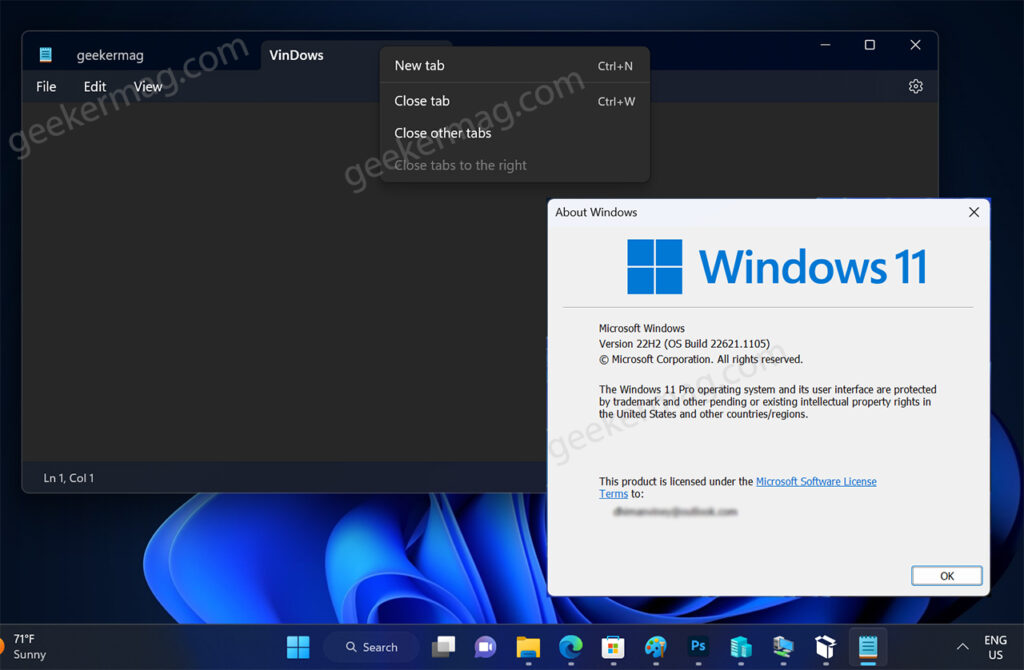Viewport: 1024px width, 670px height.
Task: Click into the Notepad text editing area
Action: (284, 281)
